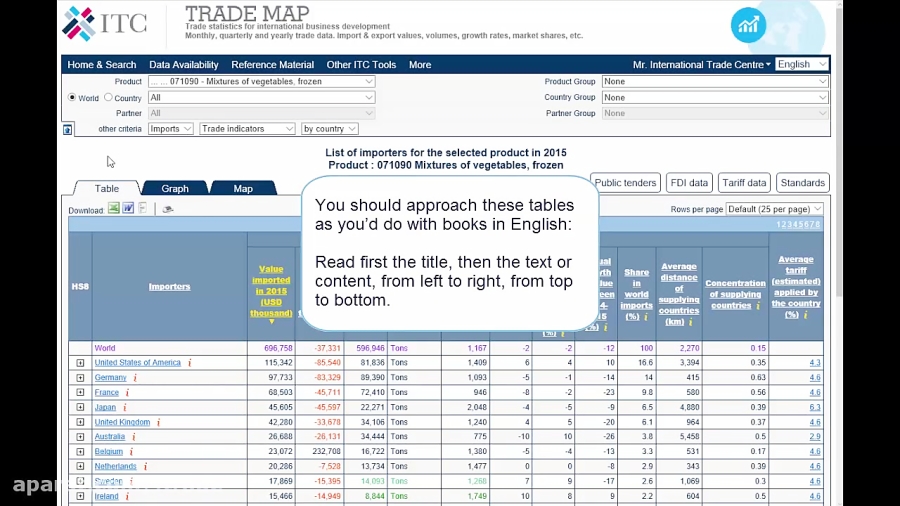This screenshot has height=506, width=900.
Task: Open Mr. International Trade Centre account menu
Action: [x=701, y=65]
